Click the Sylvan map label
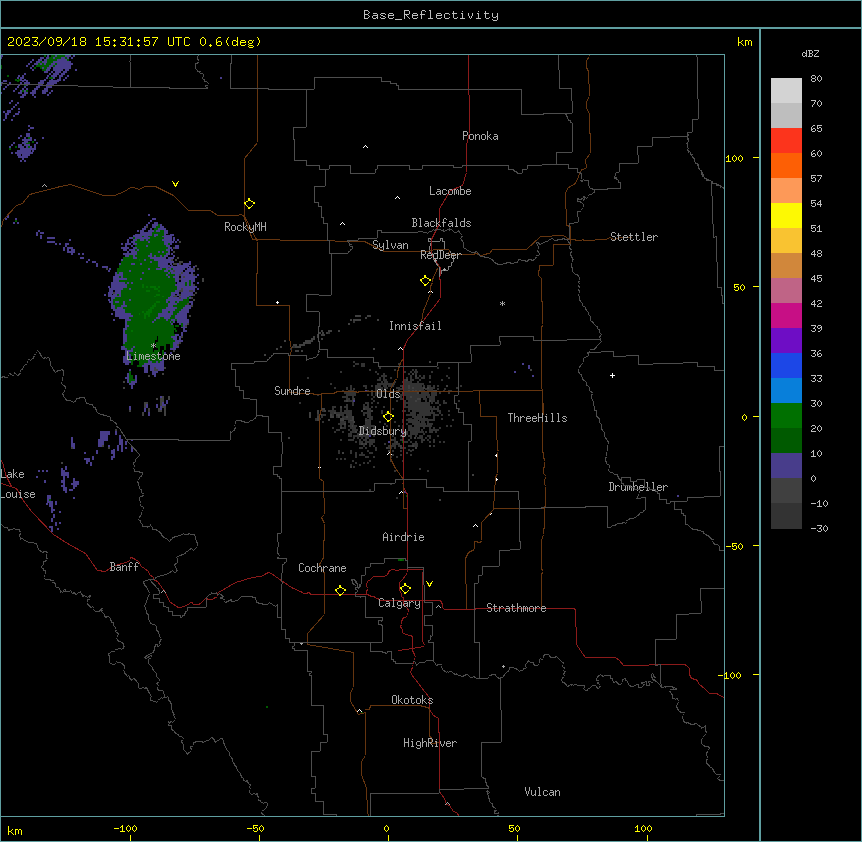The height and width of the screenshot is (842, 862). click(x=390, y=245)
